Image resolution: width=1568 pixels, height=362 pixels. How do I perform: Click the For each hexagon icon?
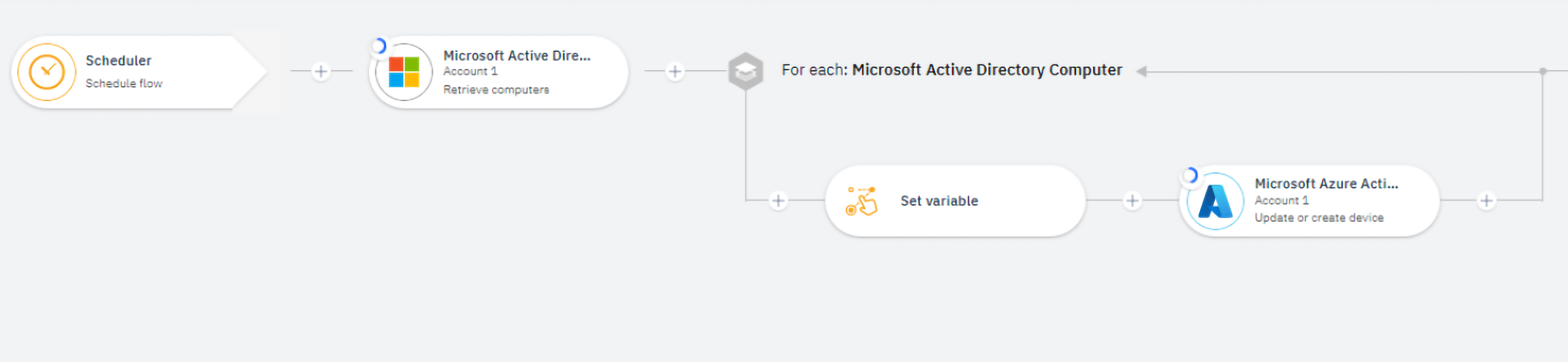[x=745, y=71]
